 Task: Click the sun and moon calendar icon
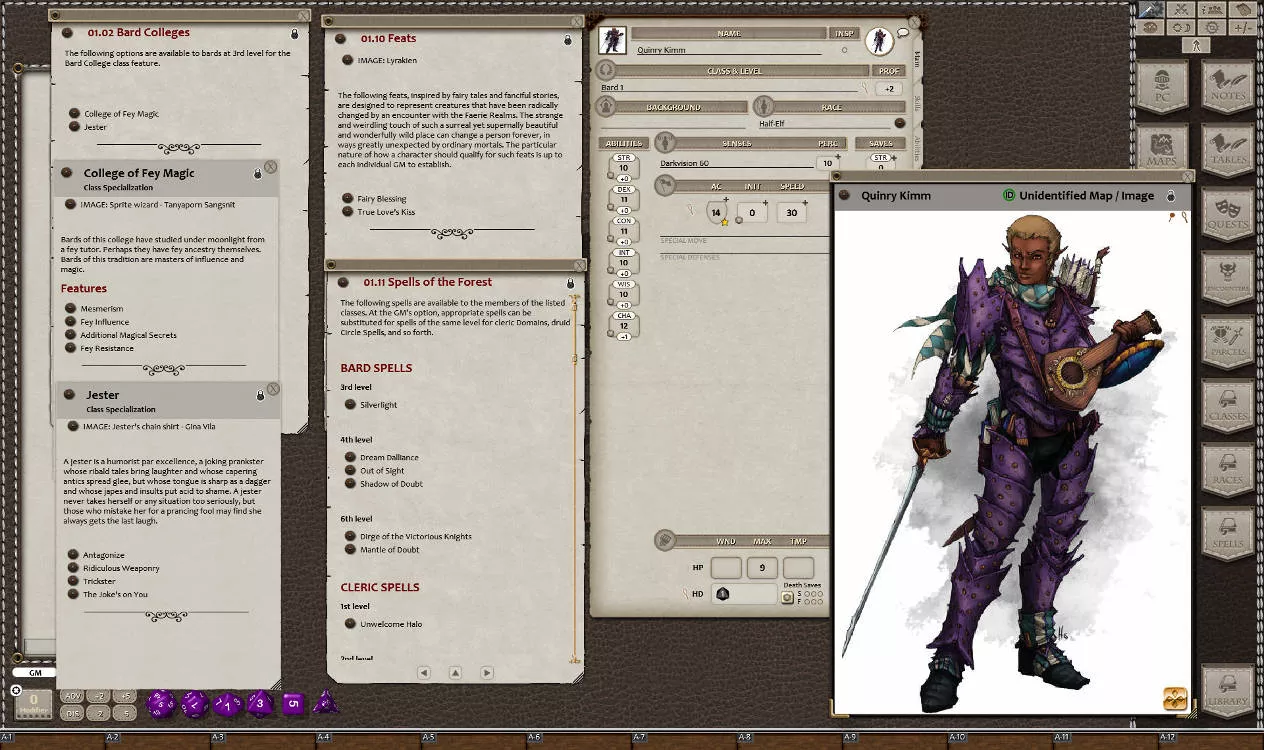[1182, 28]
